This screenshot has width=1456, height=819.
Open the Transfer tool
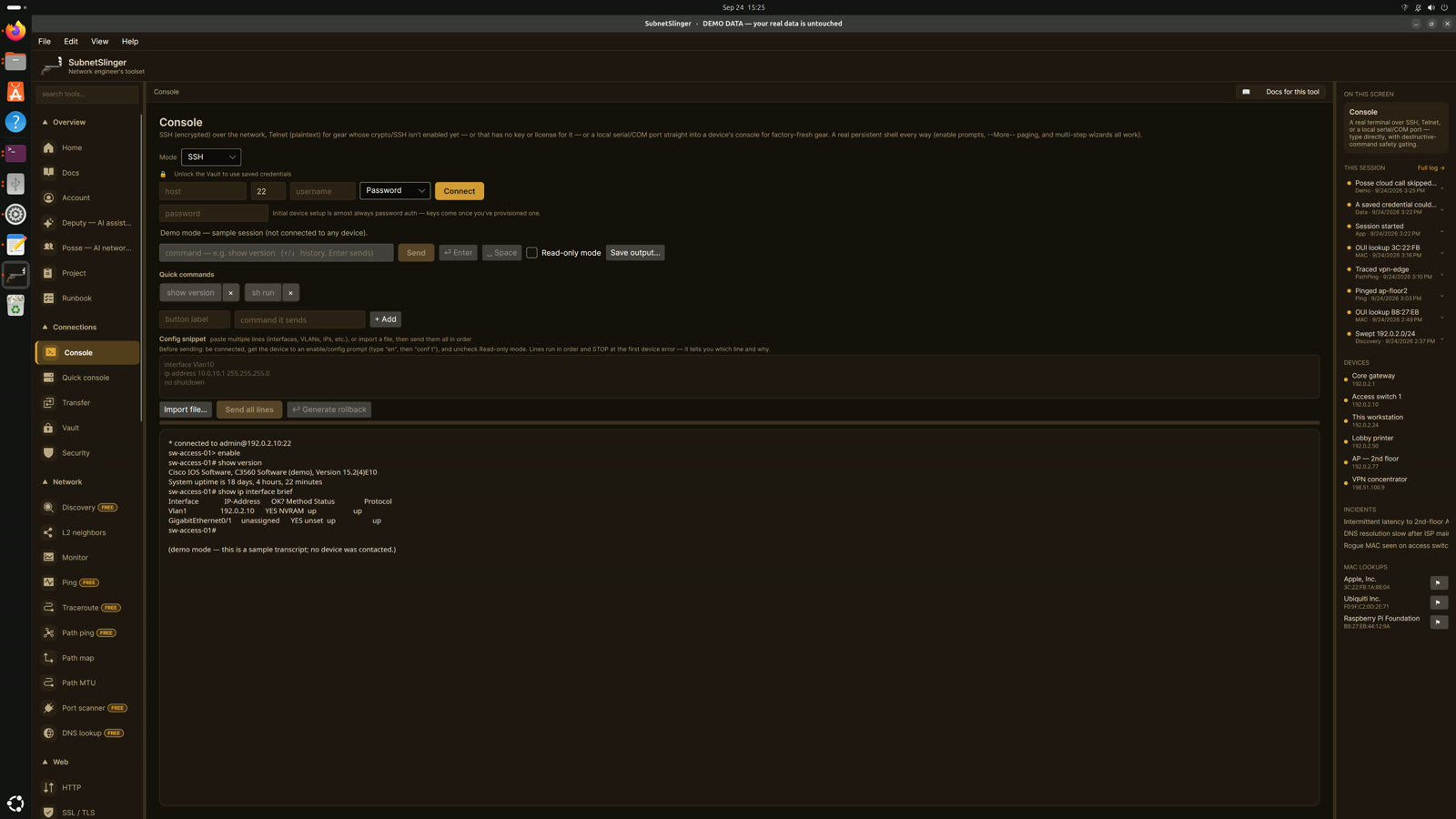87,402
